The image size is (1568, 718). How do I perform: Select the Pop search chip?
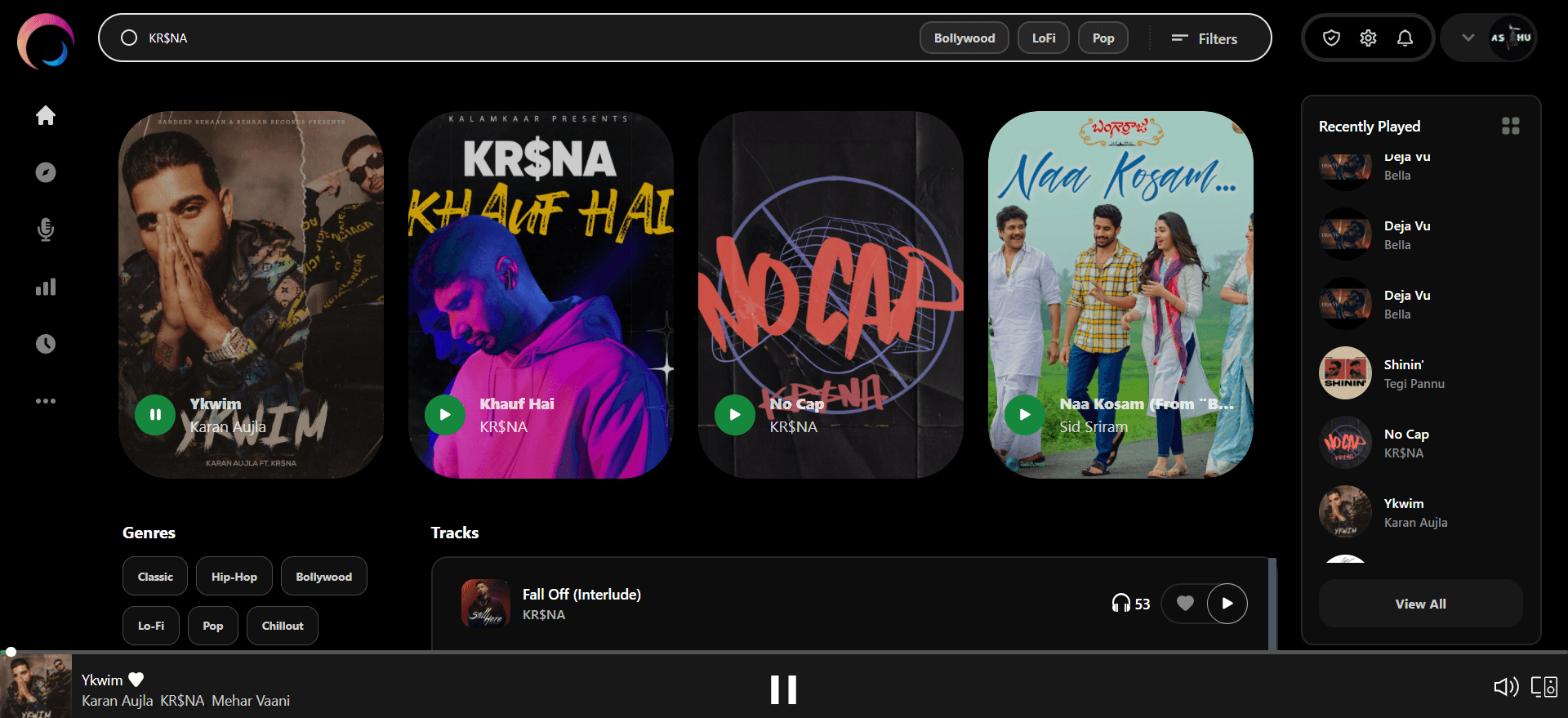1103,38
